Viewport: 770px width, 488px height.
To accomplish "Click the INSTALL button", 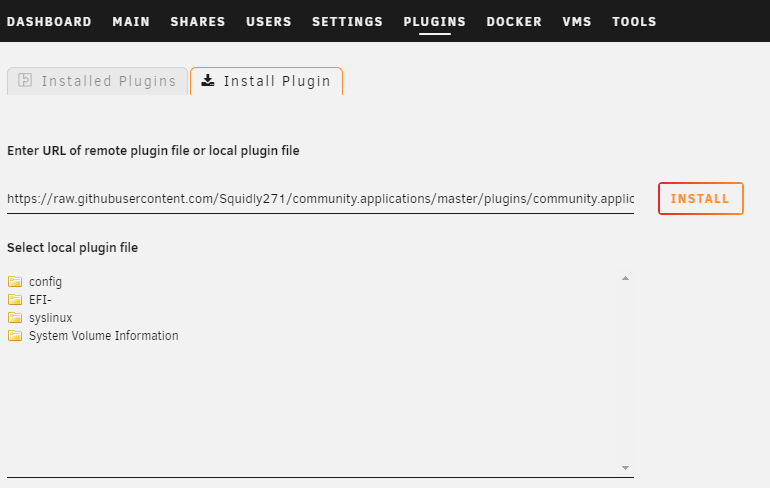I will click(x=701, y=198).
